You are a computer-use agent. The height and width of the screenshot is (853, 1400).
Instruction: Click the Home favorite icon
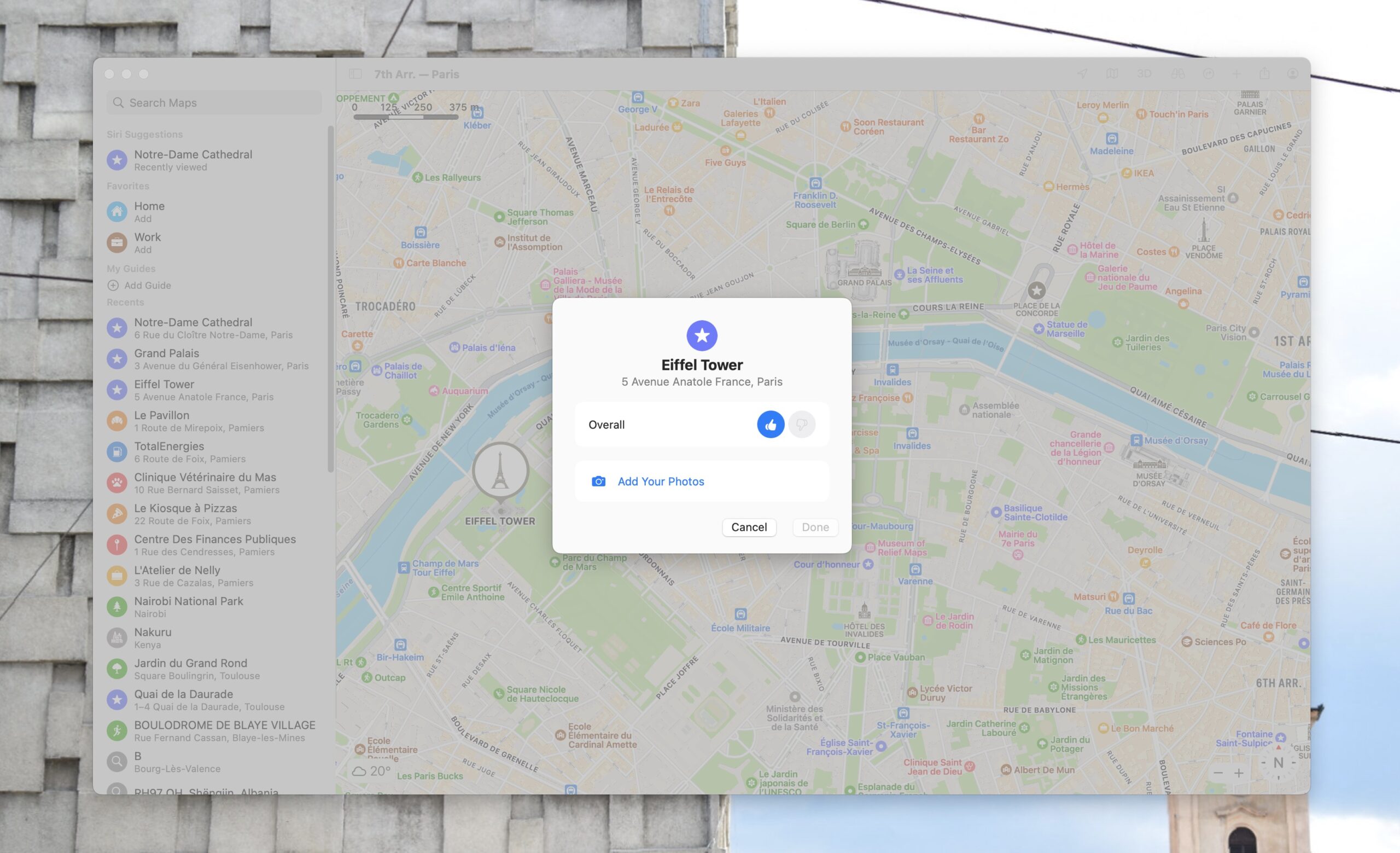(117, 212)
